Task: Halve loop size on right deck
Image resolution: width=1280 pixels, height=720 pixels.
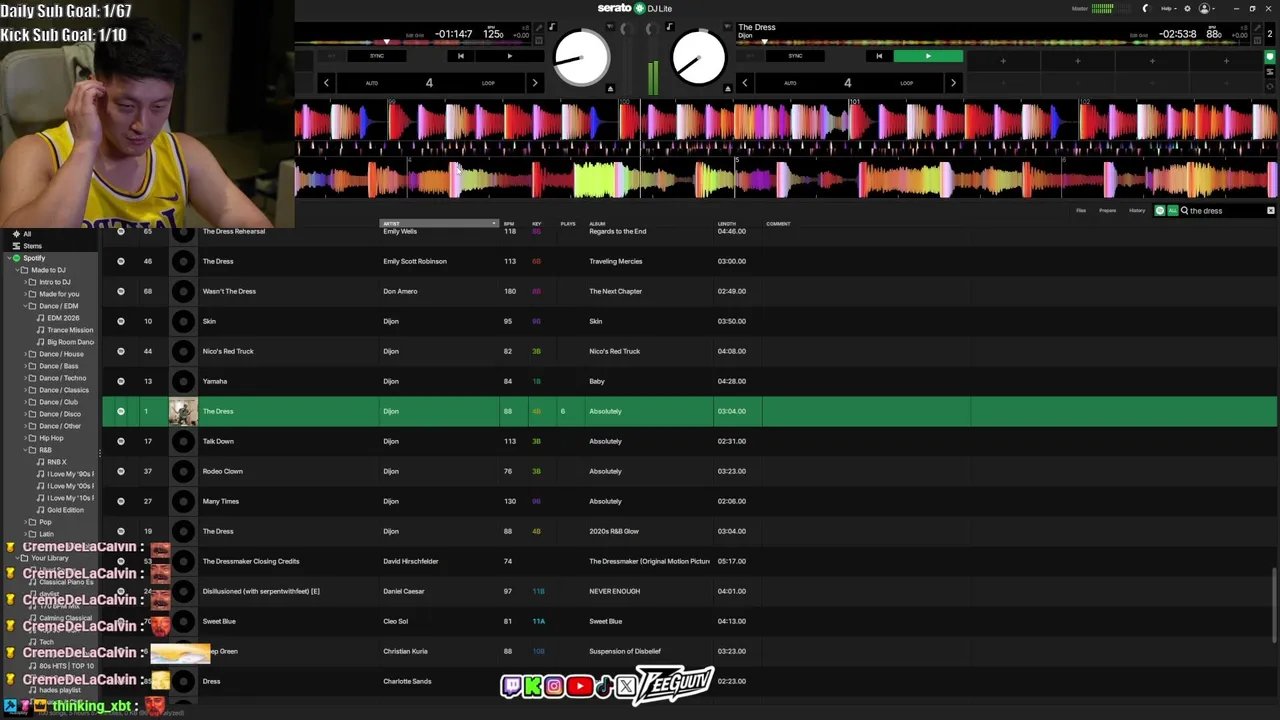Action: pos(744,83)
